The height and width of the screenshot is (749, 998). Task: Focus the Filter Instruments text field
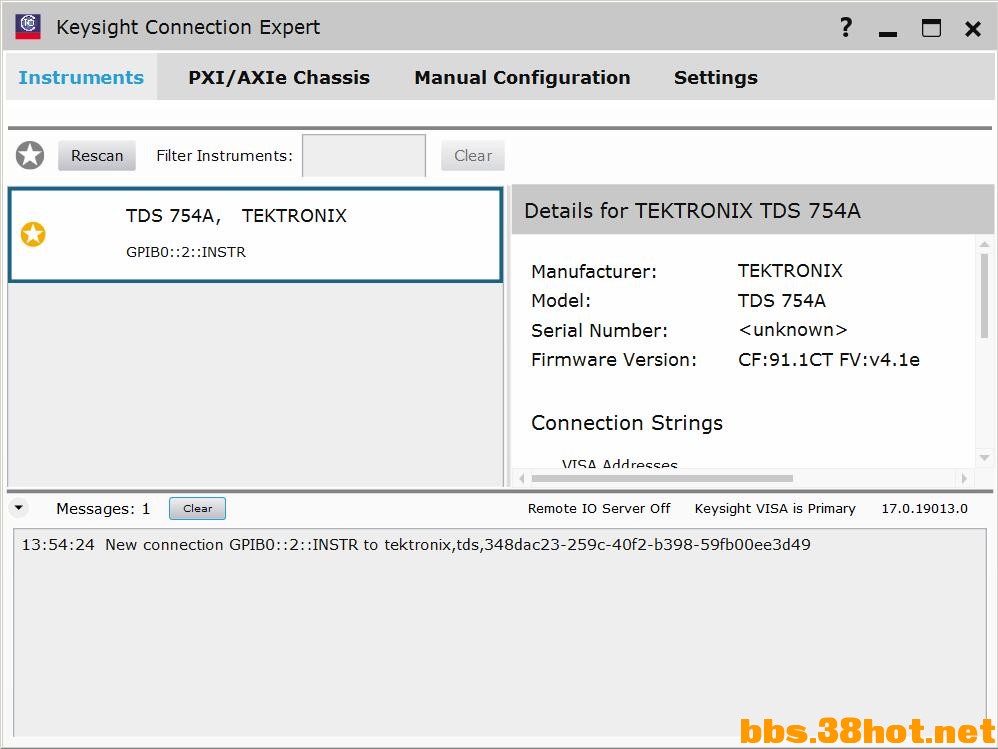pos(363,155)
